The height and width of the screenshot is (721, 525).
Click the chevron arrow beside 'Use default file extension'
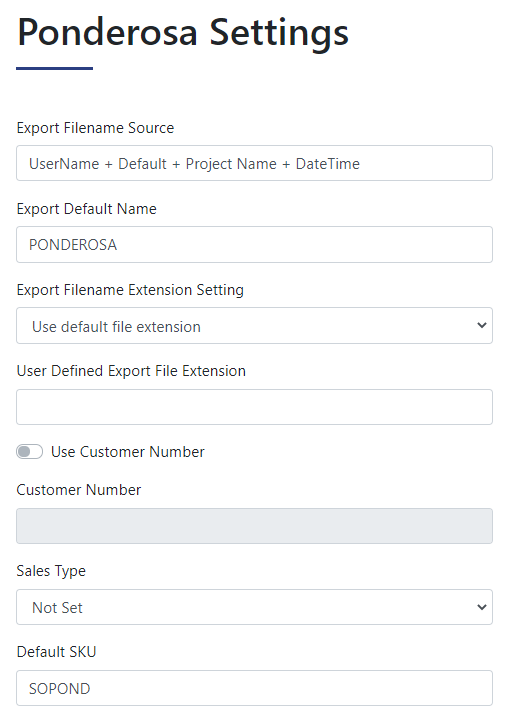point(481,326)
